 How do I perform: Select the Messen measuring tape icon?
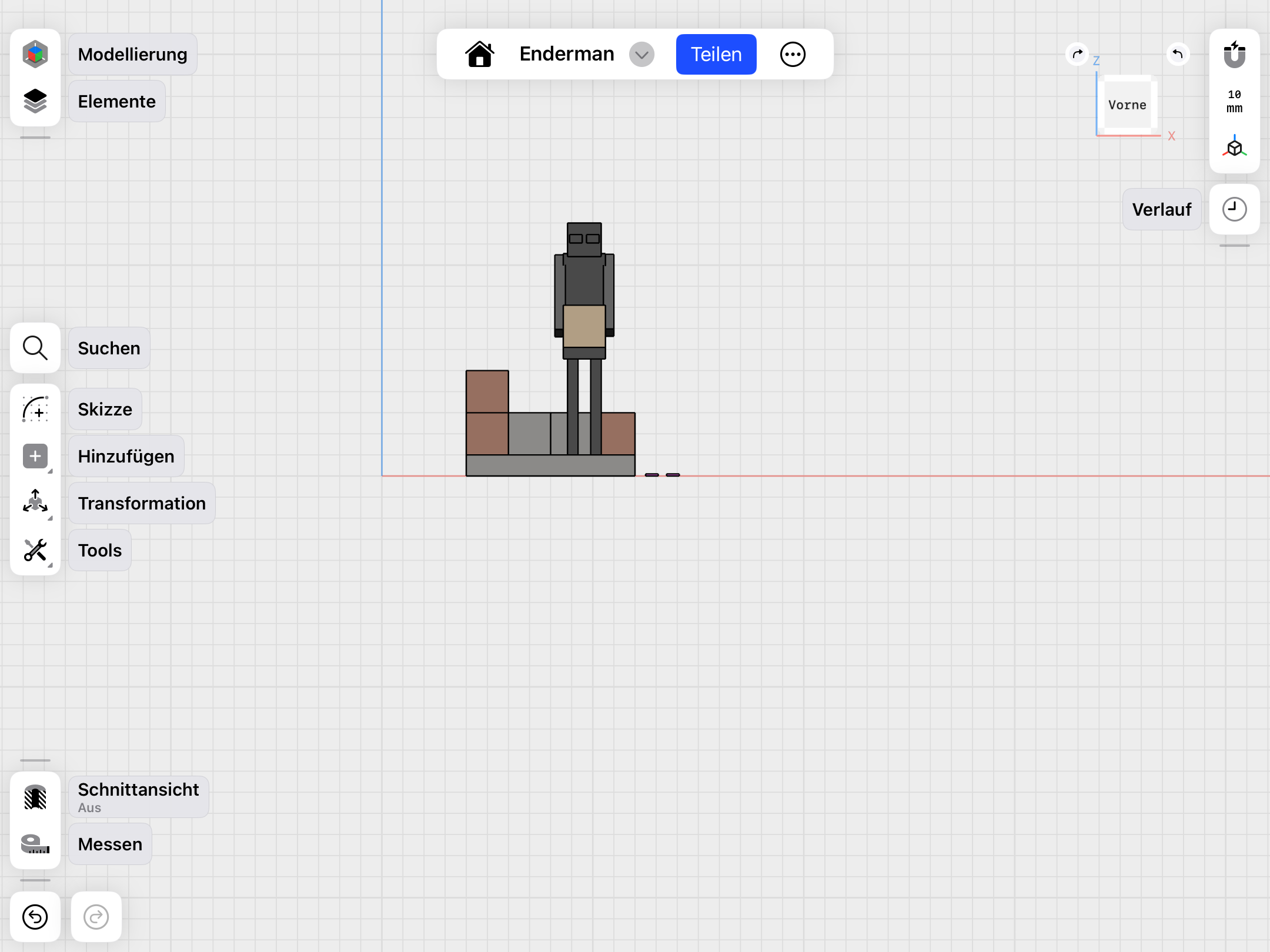tap(35, 844)
